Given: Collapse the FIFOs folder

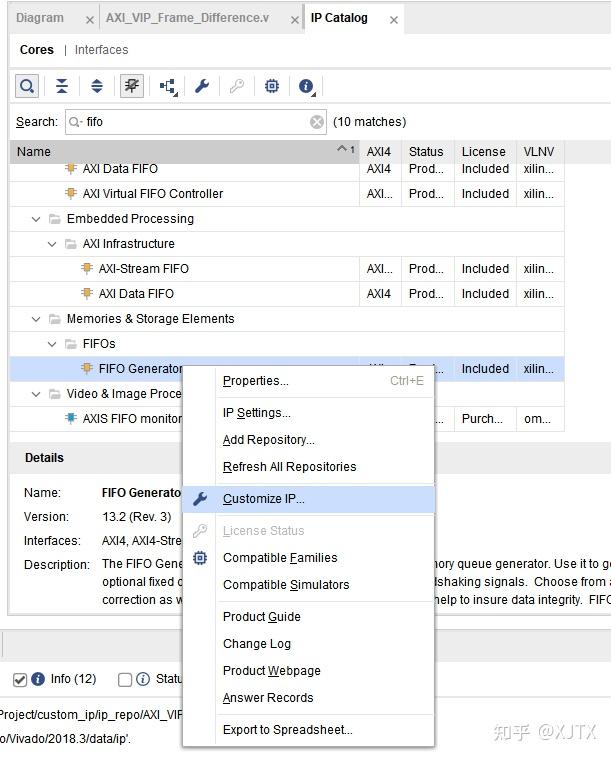Looking at the screenshot, I should pos(52,344).
